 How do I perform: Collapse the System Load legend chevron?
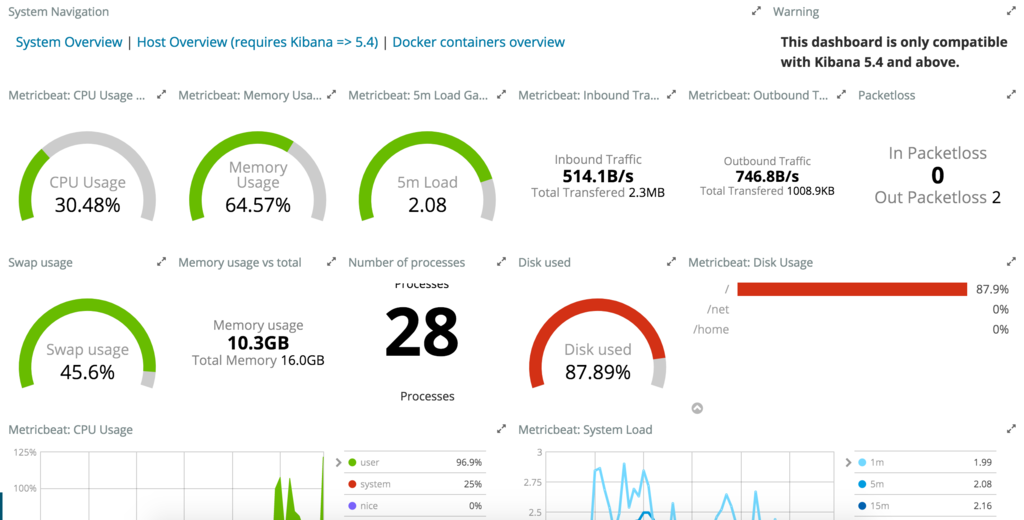[848, 463]
